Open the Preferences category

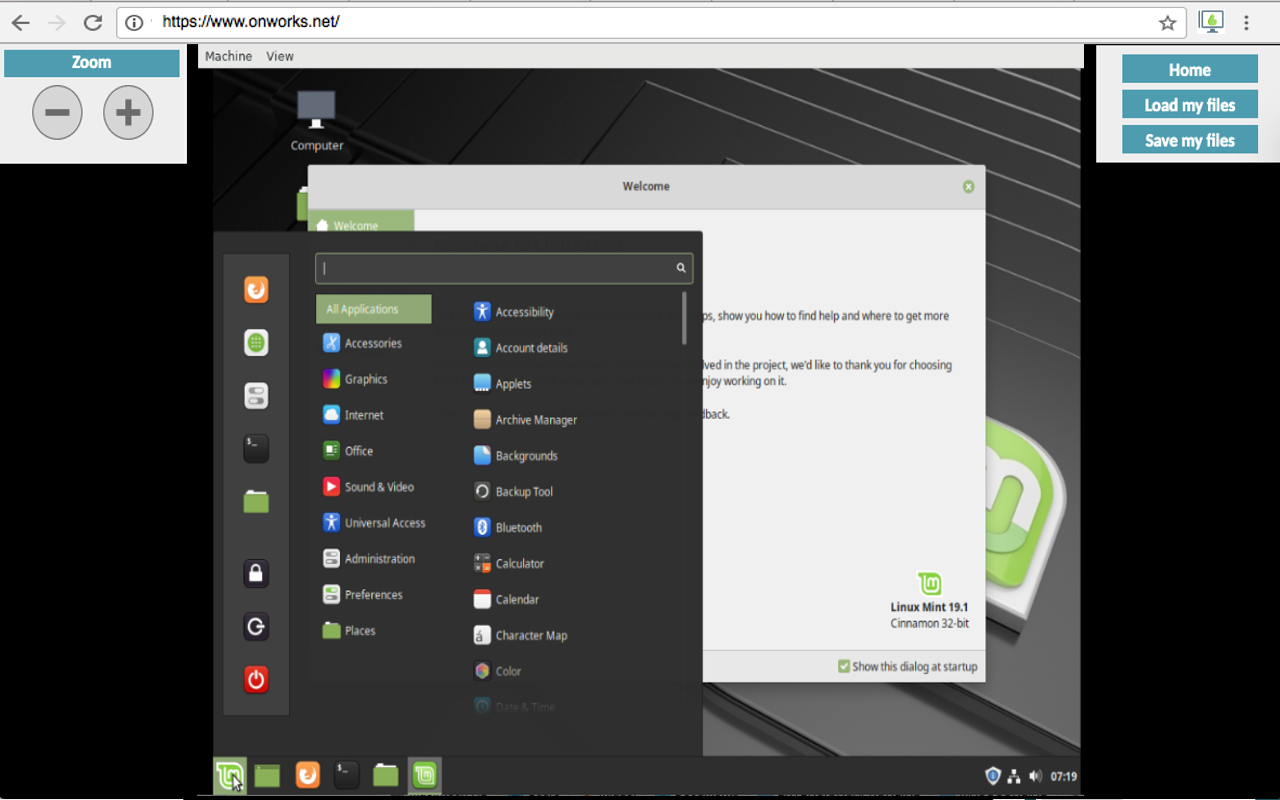click(363, 595)
